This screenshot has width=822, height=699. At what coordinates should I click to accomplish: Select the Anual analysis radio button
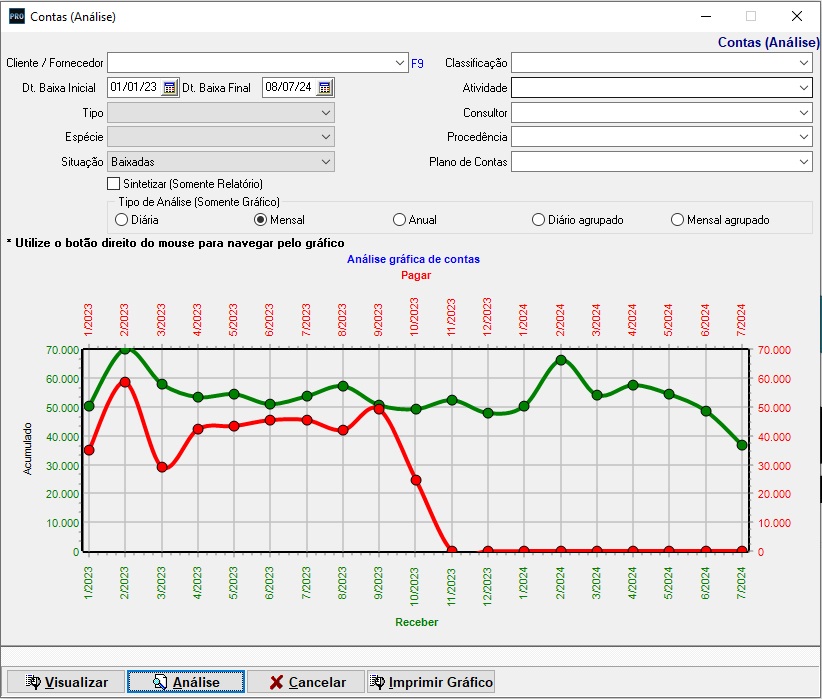[399, 220]
